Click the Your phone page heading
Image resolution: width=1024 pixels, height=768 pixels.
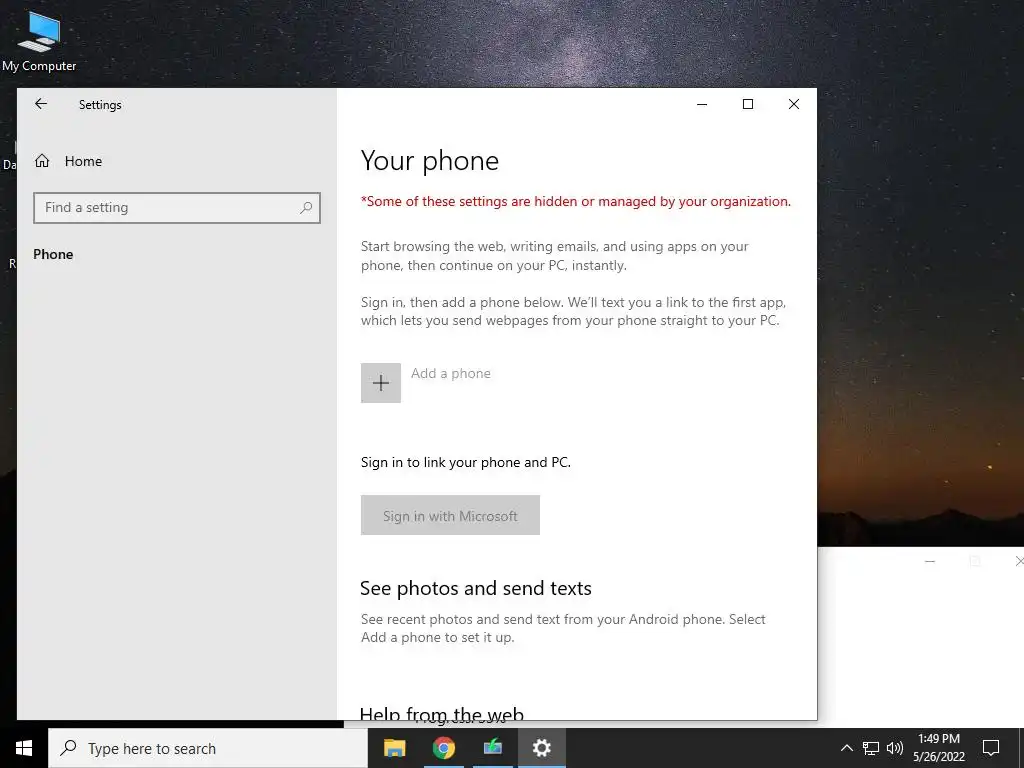430,161
